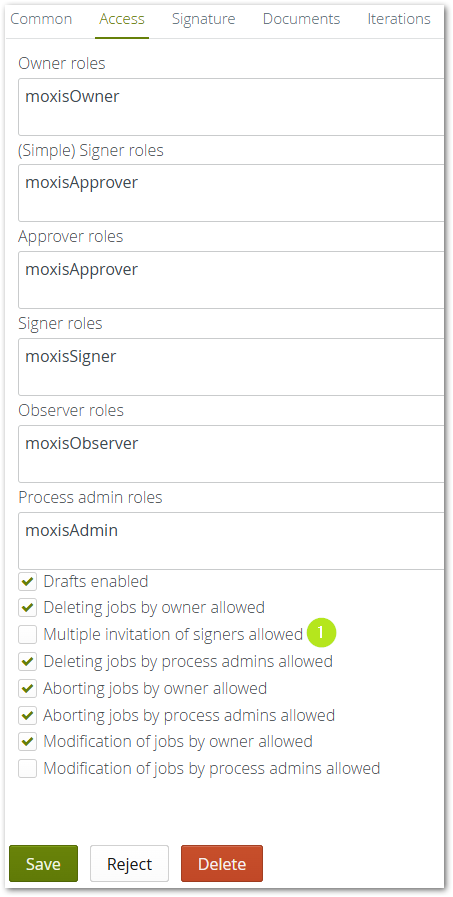Enable Modification of jobs by process admins

(x=27, y=768)
